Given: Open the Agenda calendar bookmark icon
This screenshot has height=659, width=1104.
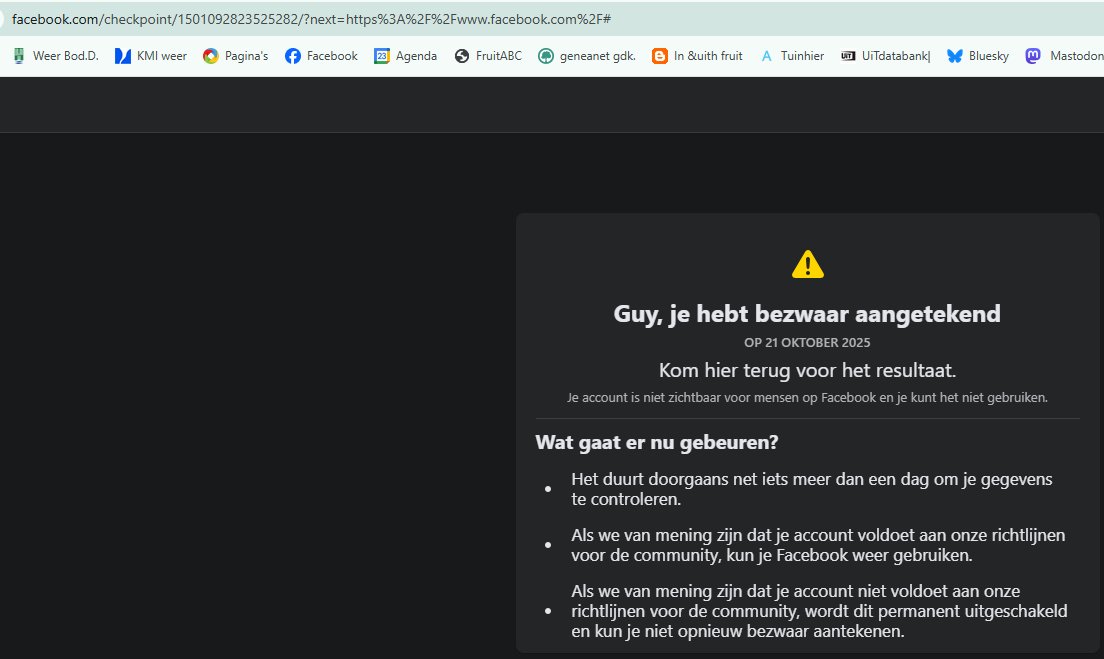Looking at the screenshot, I should (x=382, y=56).
